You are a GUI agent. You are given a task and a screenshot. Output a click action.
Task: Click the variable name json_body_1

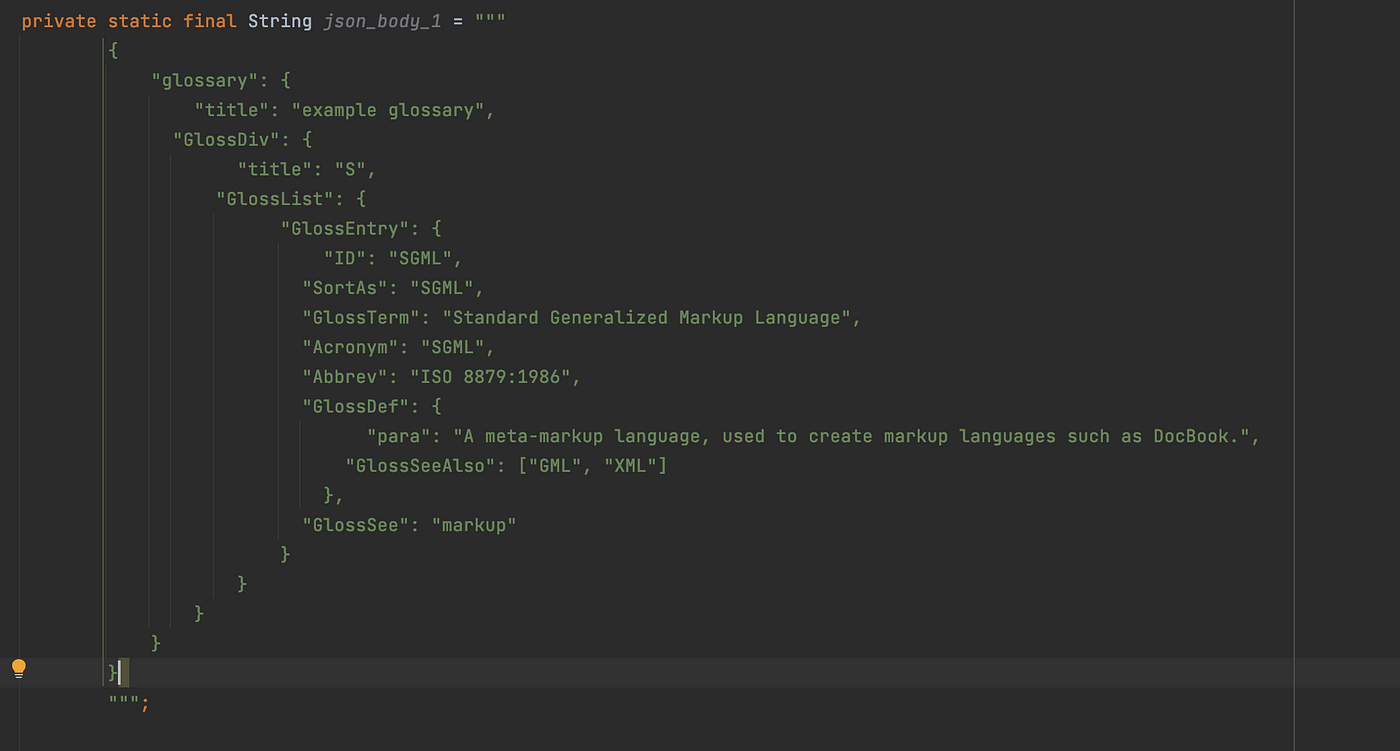382,21
